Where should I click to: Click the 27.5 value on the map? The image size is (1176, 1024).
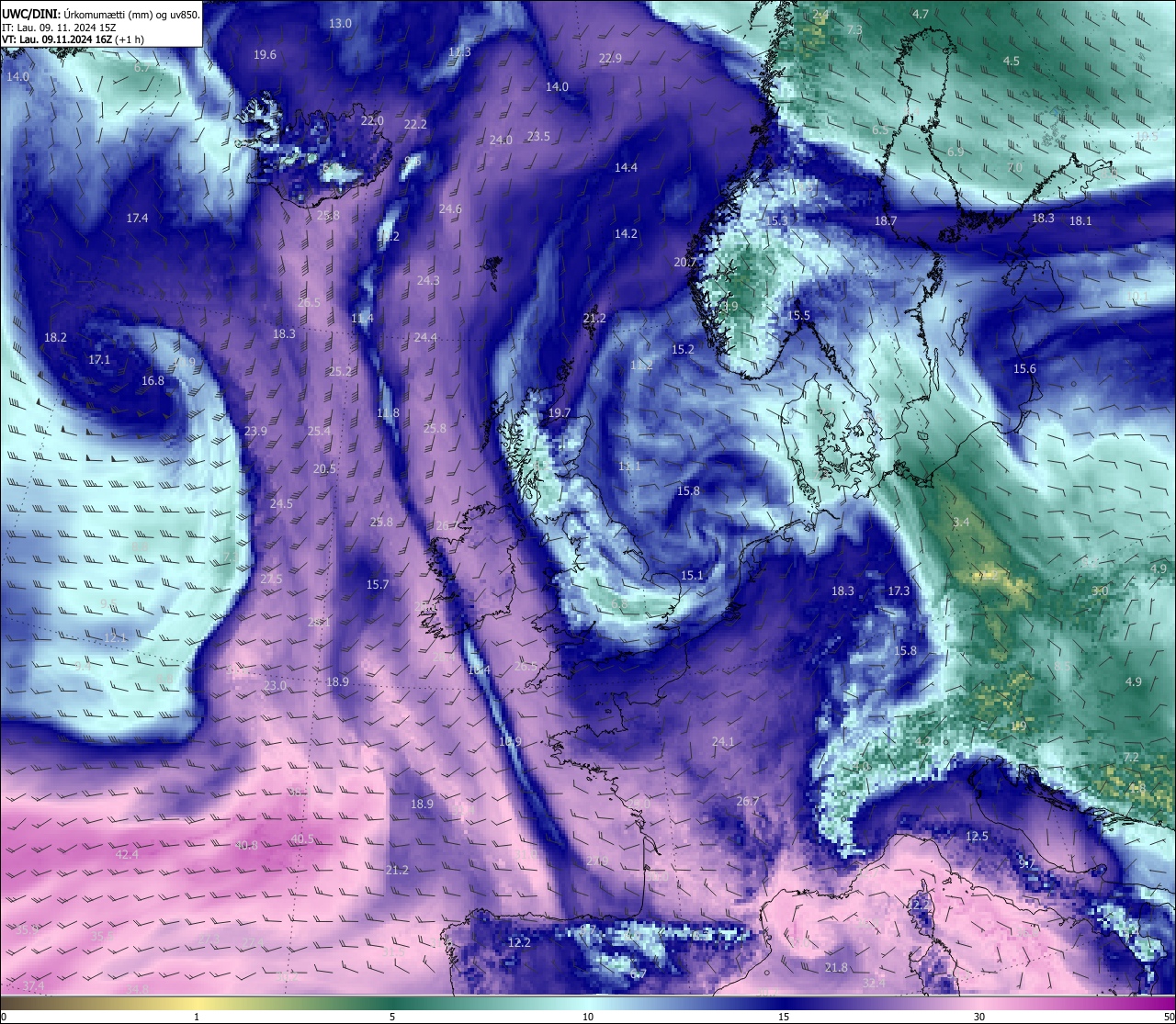[271, 579]
